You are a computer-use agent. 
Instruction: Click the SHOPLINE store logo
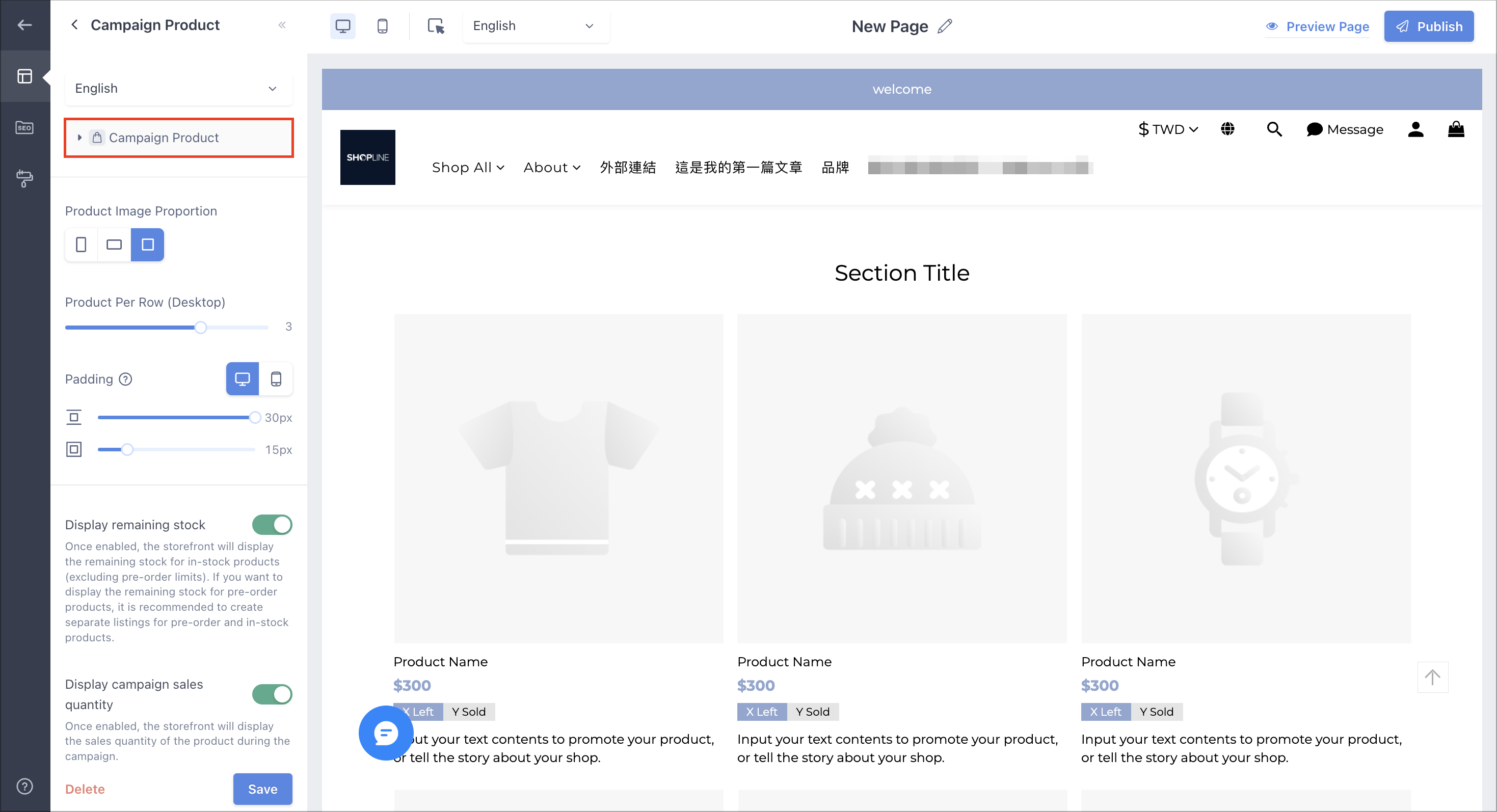(367, 157)
